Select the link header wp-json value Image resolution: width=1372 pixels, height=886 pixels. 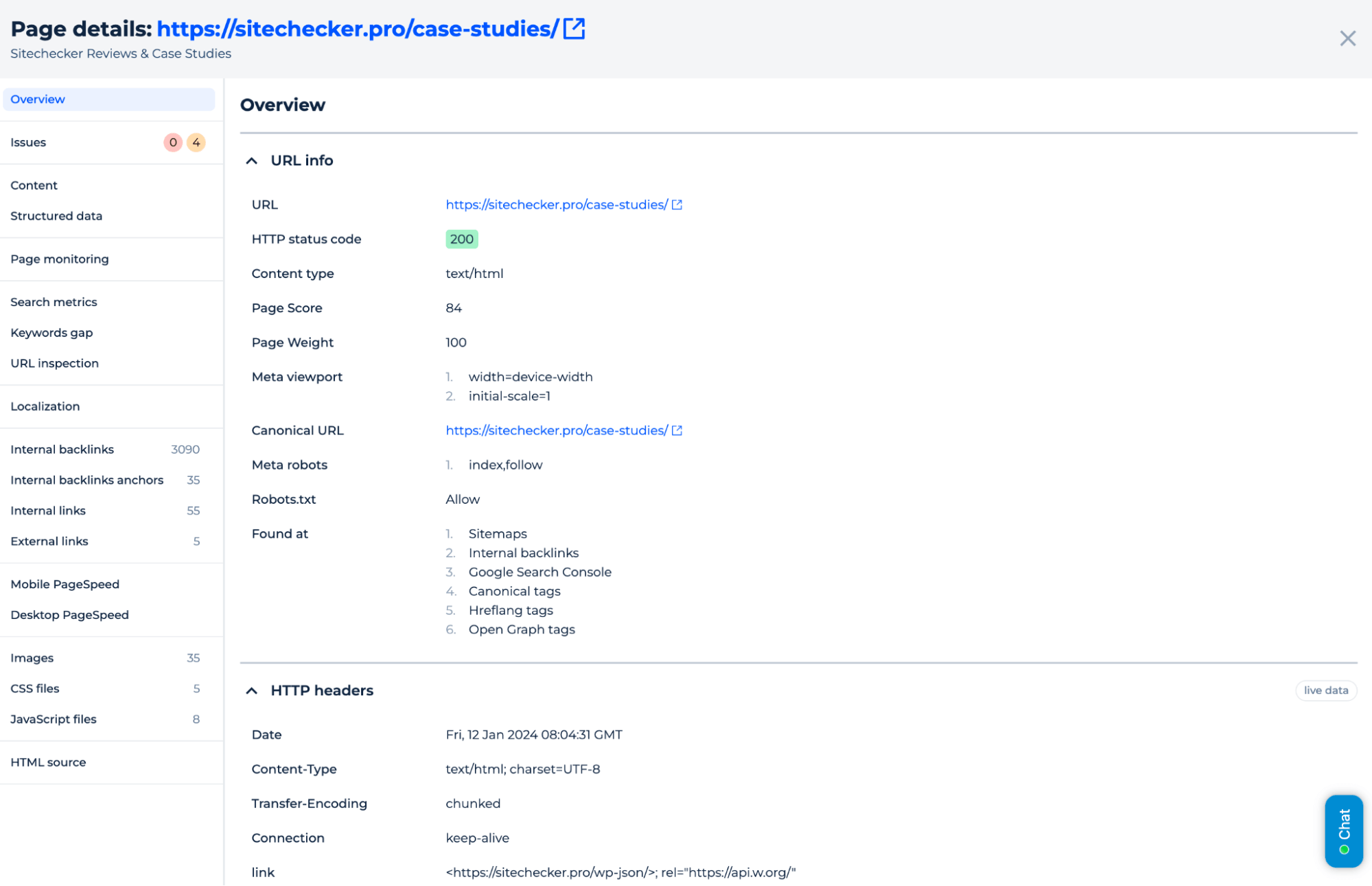[620, 873]
